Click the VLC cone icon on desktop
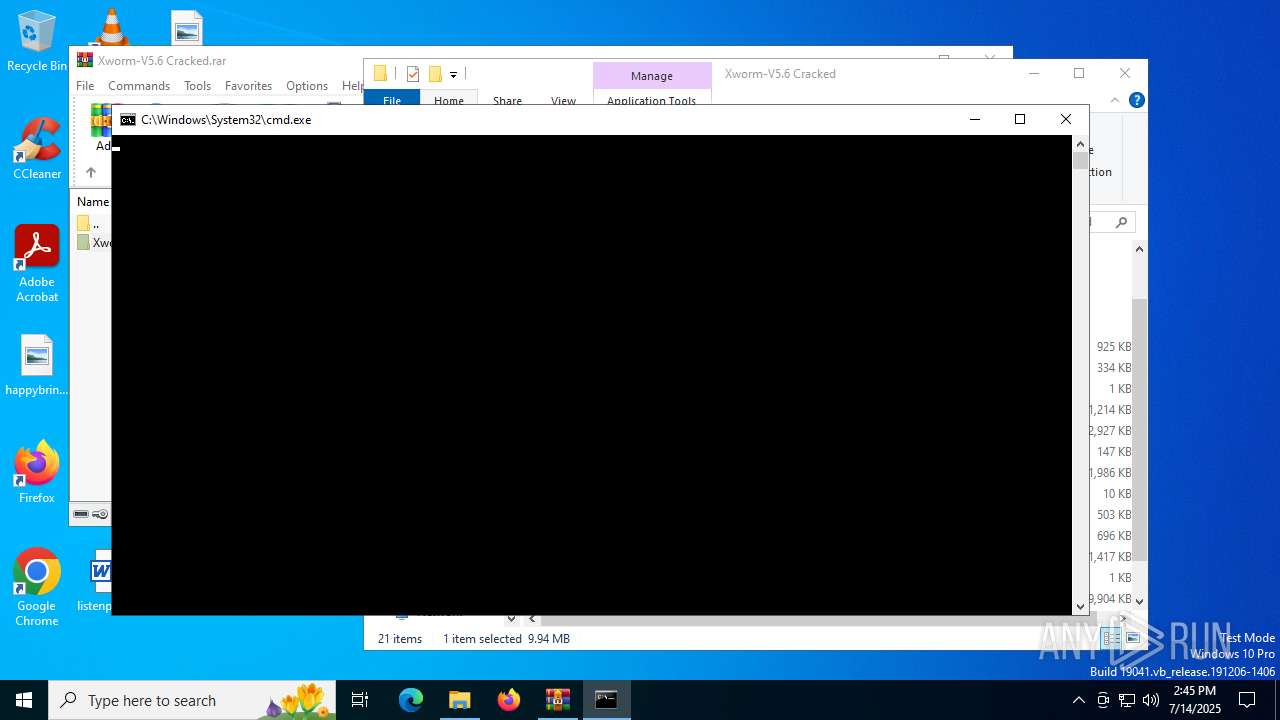Viewport: 1280px width, 720px height. pyautogui.click(x=111, y=27)
